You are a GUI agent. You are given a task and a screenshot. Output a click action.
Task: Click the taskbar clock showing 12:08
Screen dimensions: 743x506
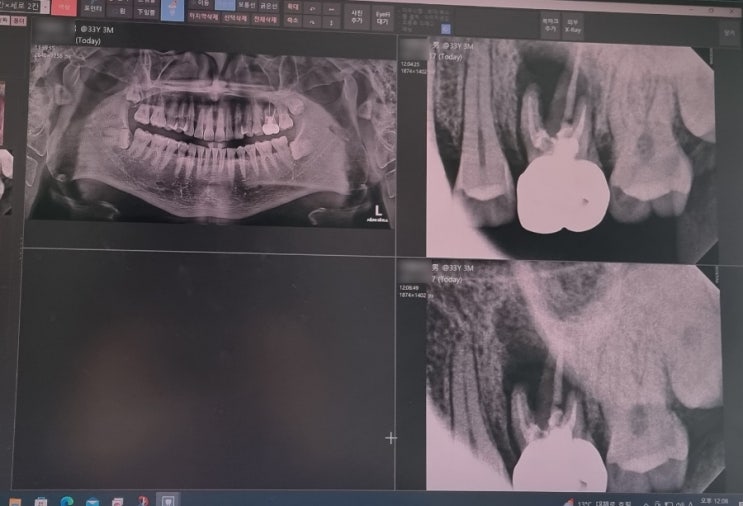716,501
